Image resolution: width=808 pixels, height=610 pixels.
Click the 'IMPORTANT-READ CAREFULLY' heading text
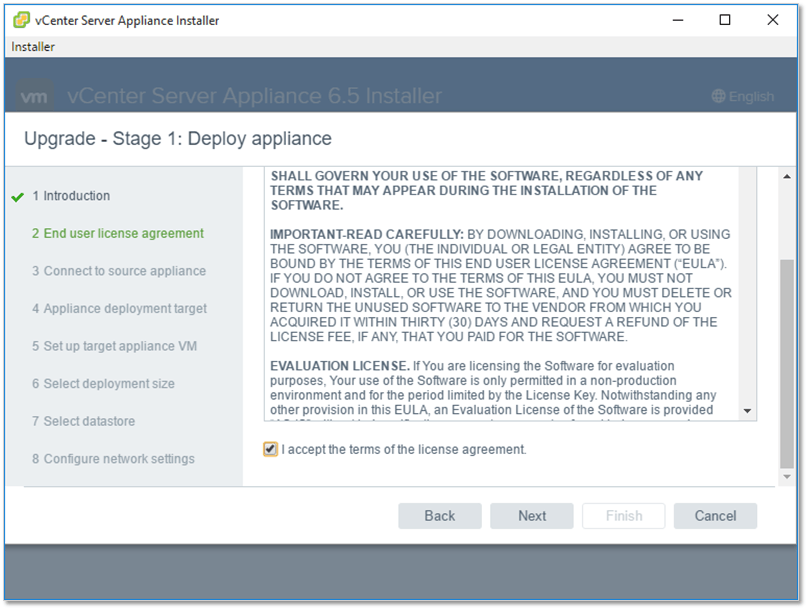click(367, 234)
